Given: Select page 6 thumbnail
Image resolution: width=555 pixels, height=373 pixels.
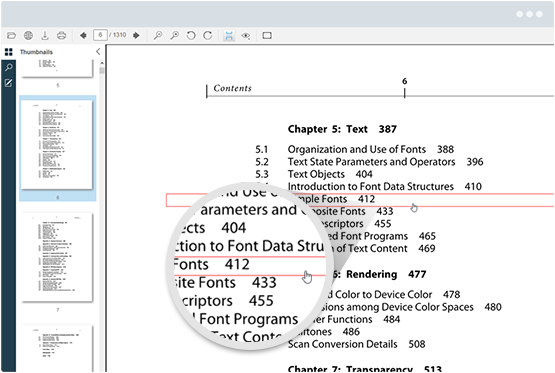Looking at the screenshot, I should tap(57, 144).
